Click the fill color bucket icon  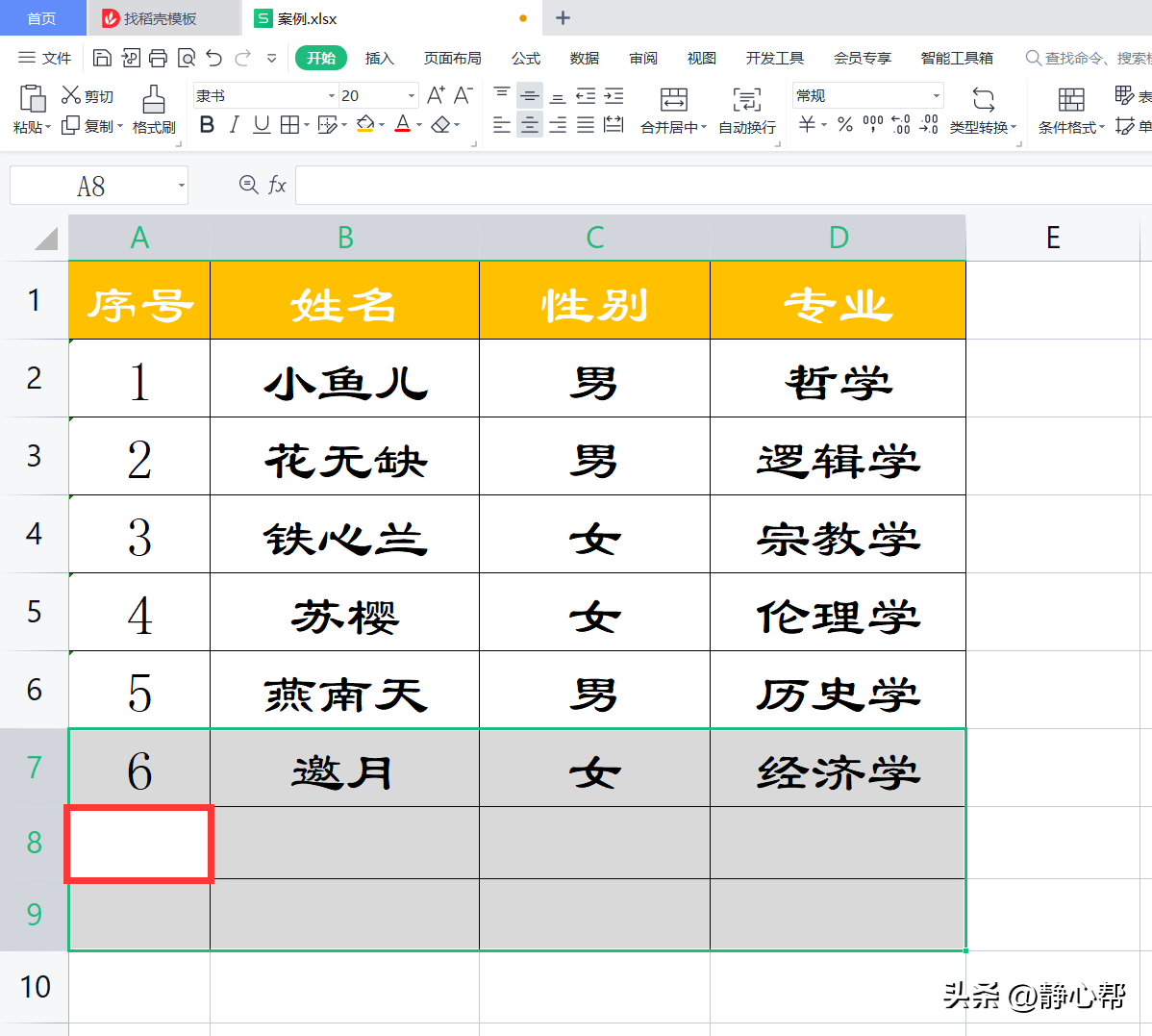coord(365,125)
